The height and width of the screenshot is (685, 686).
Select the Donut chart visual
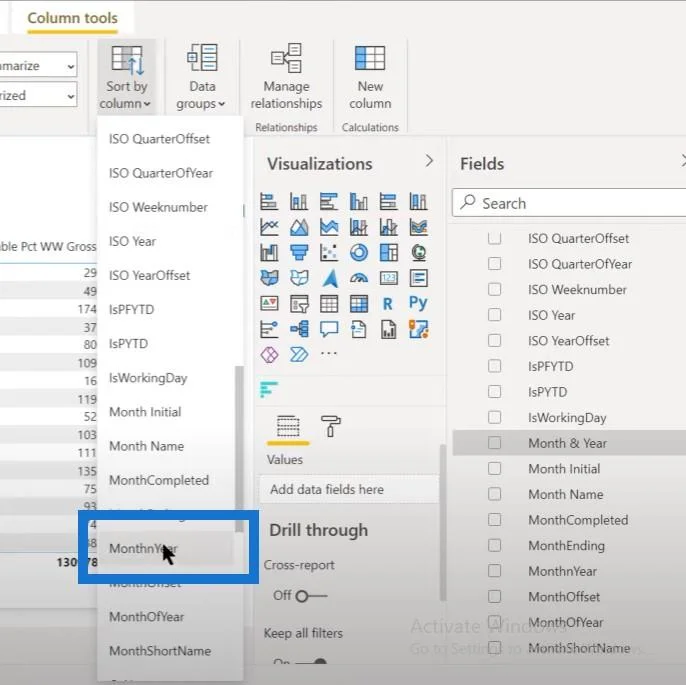pos(359,252)
